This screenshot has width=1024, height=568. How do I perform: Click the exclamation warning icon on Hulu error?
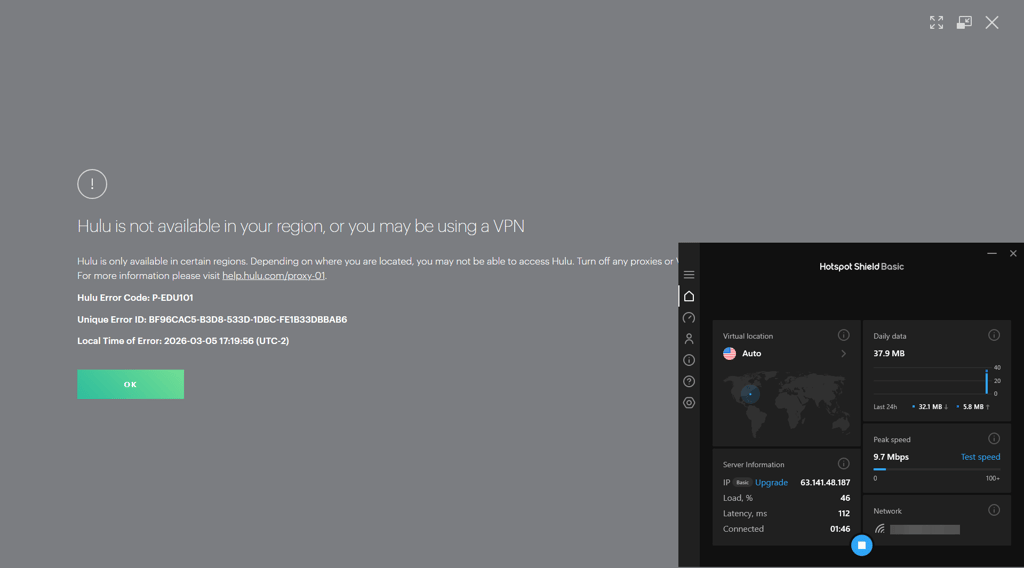pos(92,184)
